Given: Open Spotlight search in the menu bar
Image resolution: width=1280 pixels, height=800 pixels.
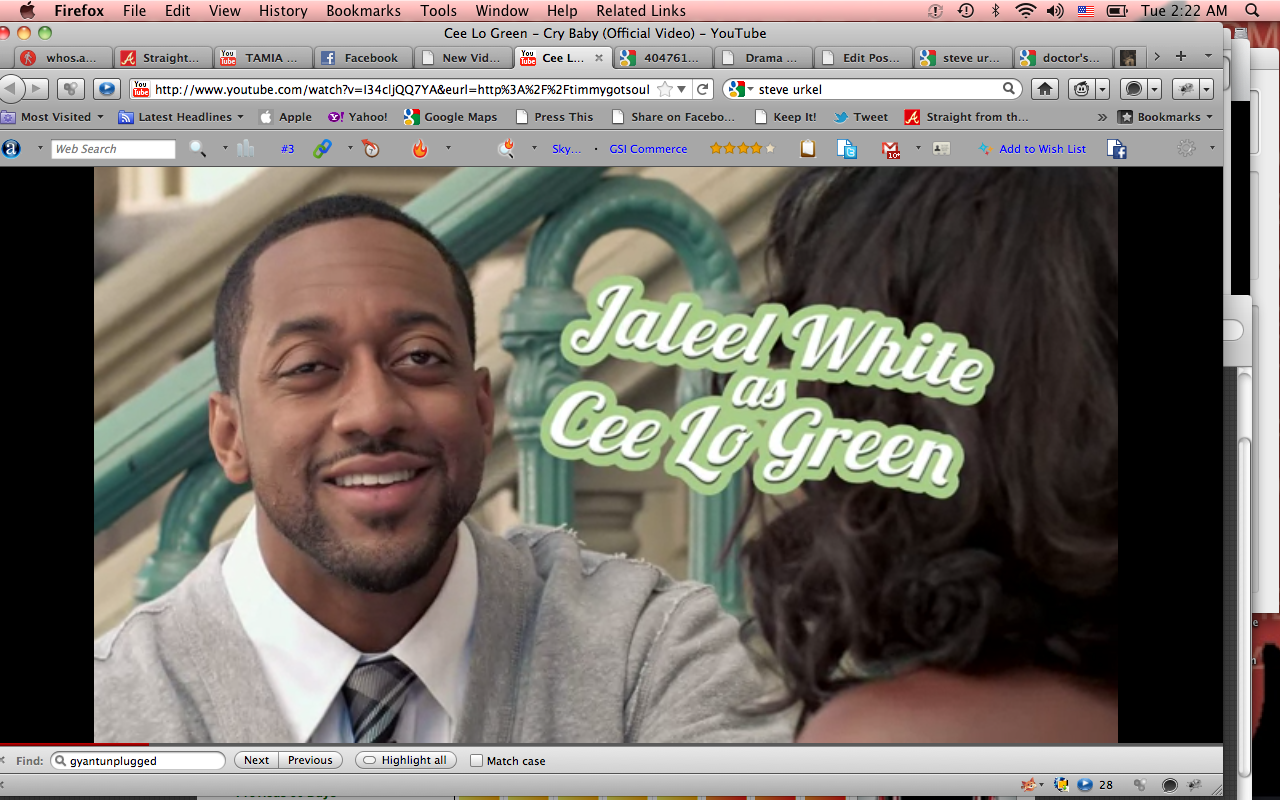Looking at the screenshot, I should tap(1252, 11).
